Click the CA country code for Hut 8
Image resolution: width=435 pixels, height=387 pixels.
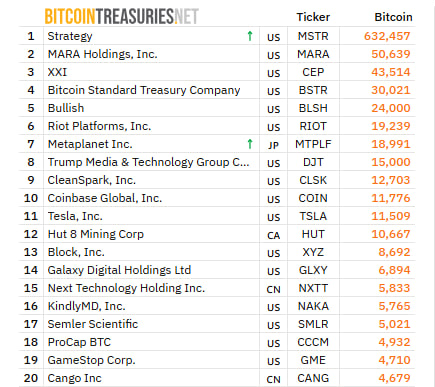(273, 235)
